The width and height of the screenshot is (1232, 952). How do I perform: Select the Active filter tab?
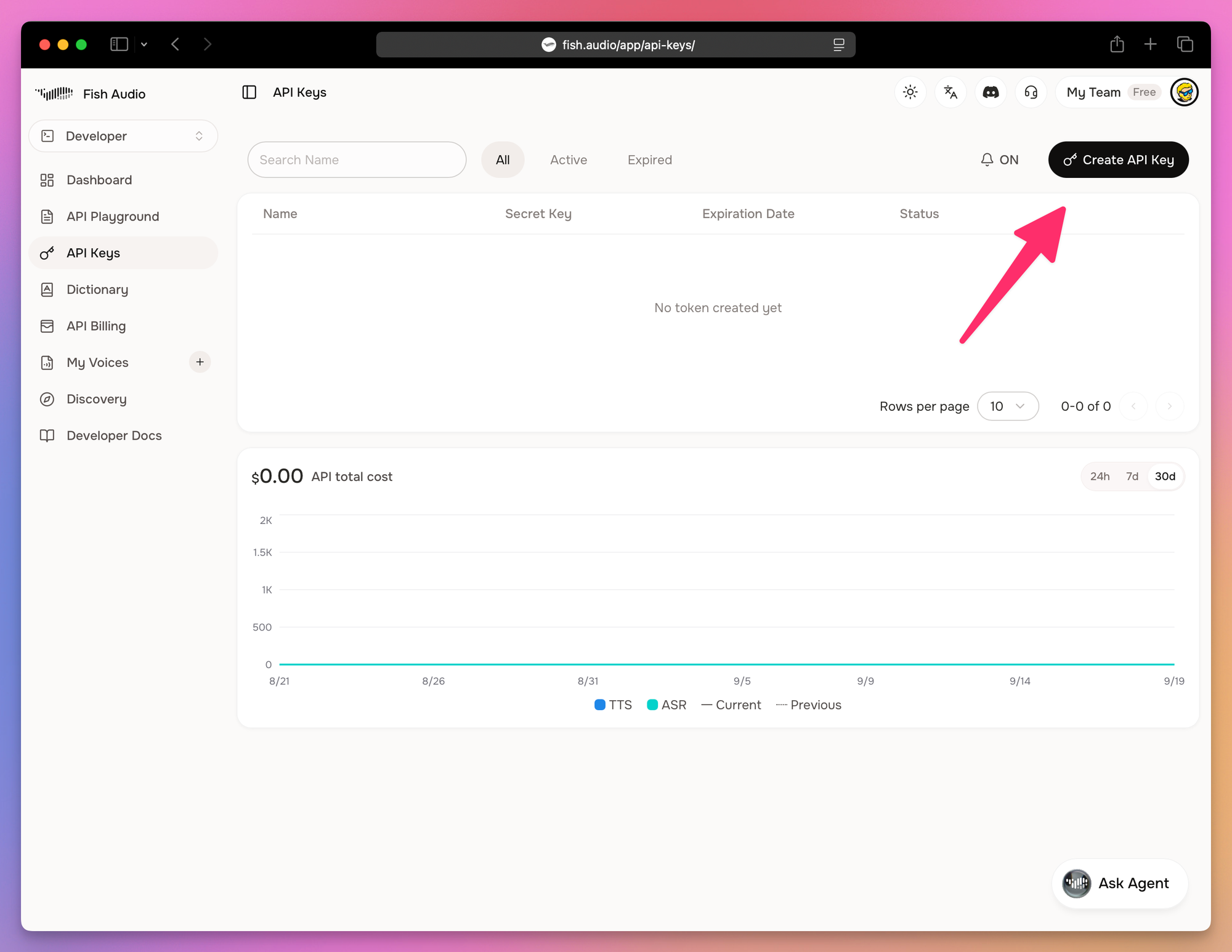coord(569,160)
